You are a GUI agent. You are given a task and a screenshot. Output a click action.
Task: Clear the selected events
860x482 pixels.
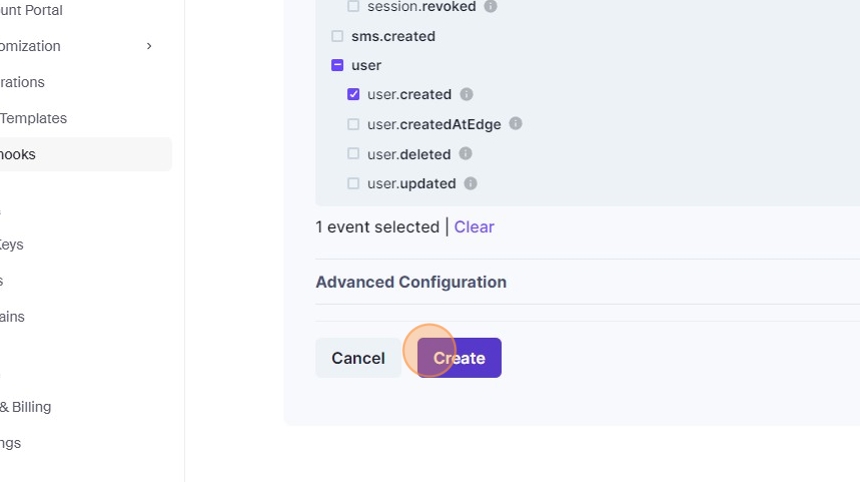point(474,227)
